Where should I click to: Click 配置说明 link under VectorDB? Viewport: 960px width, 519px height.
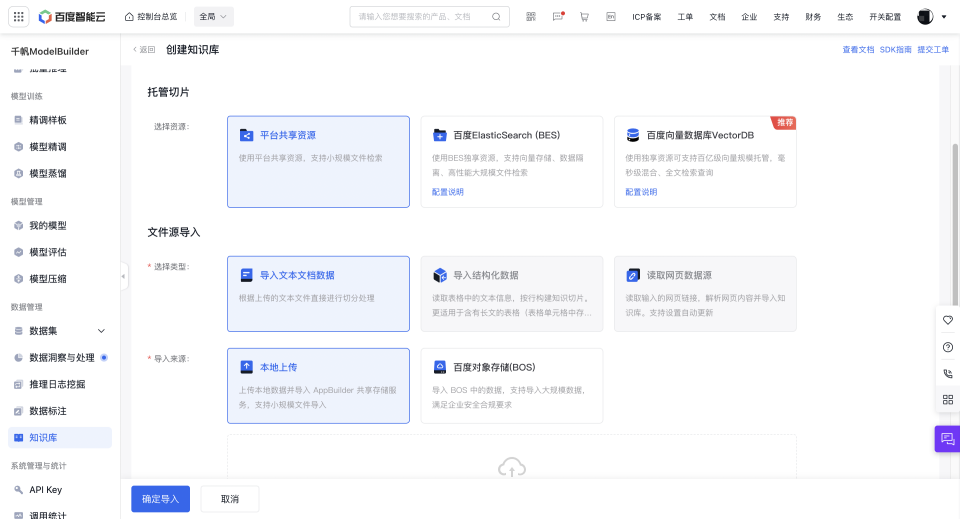[x=641, y=192]
